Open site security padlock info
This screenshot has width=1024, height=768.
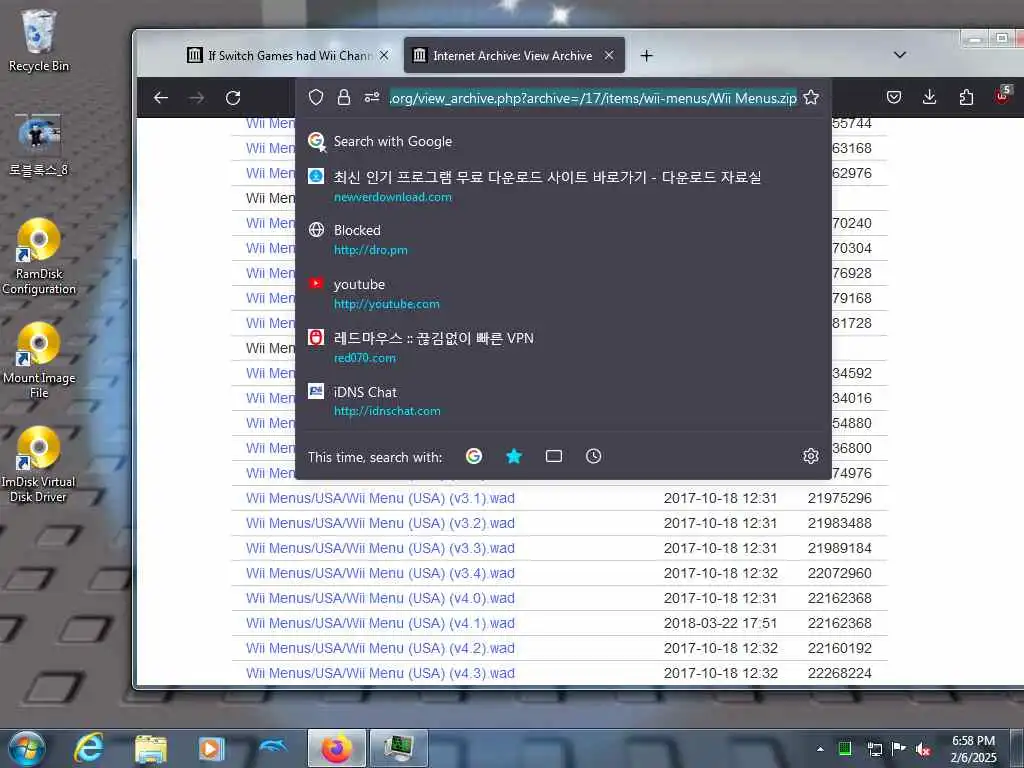(344, 98)
